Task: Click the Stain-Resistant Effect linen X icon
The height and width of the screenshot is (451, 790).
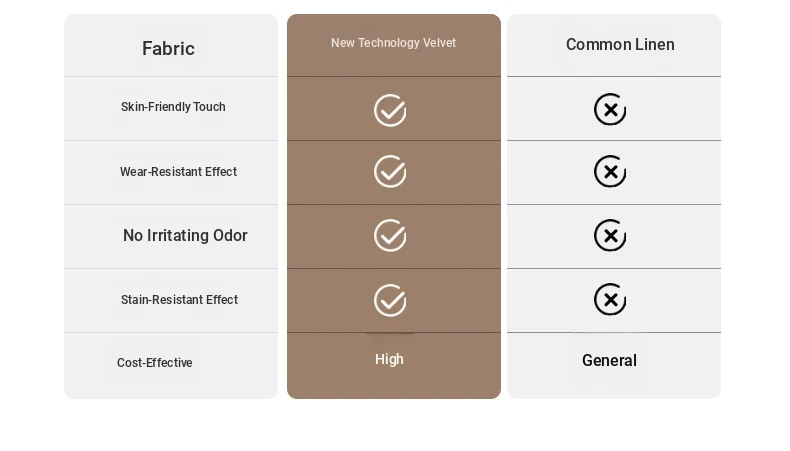Action: coord(610,299)
